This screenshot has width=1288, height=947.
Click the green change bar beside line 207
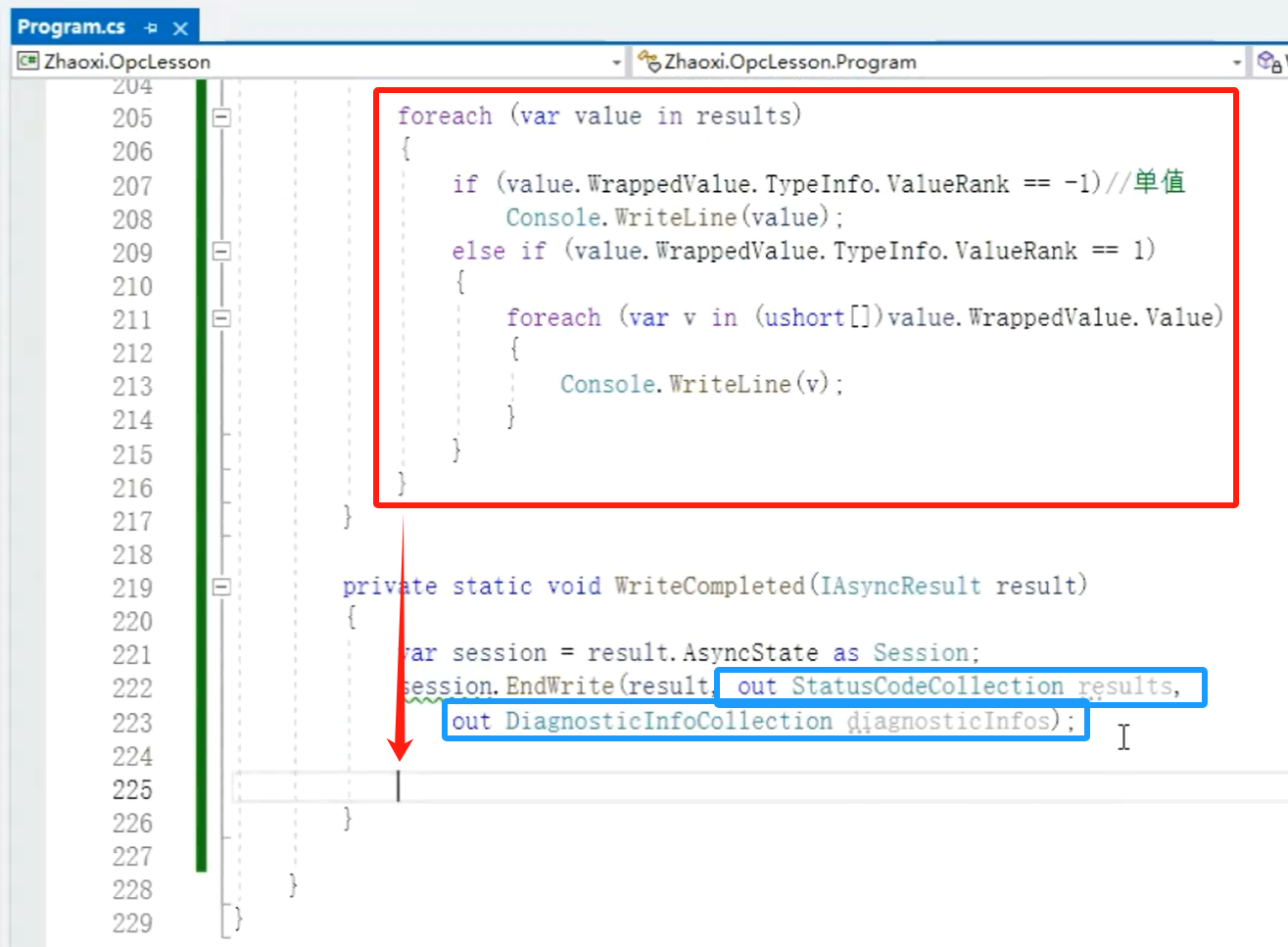pos(201,186)
